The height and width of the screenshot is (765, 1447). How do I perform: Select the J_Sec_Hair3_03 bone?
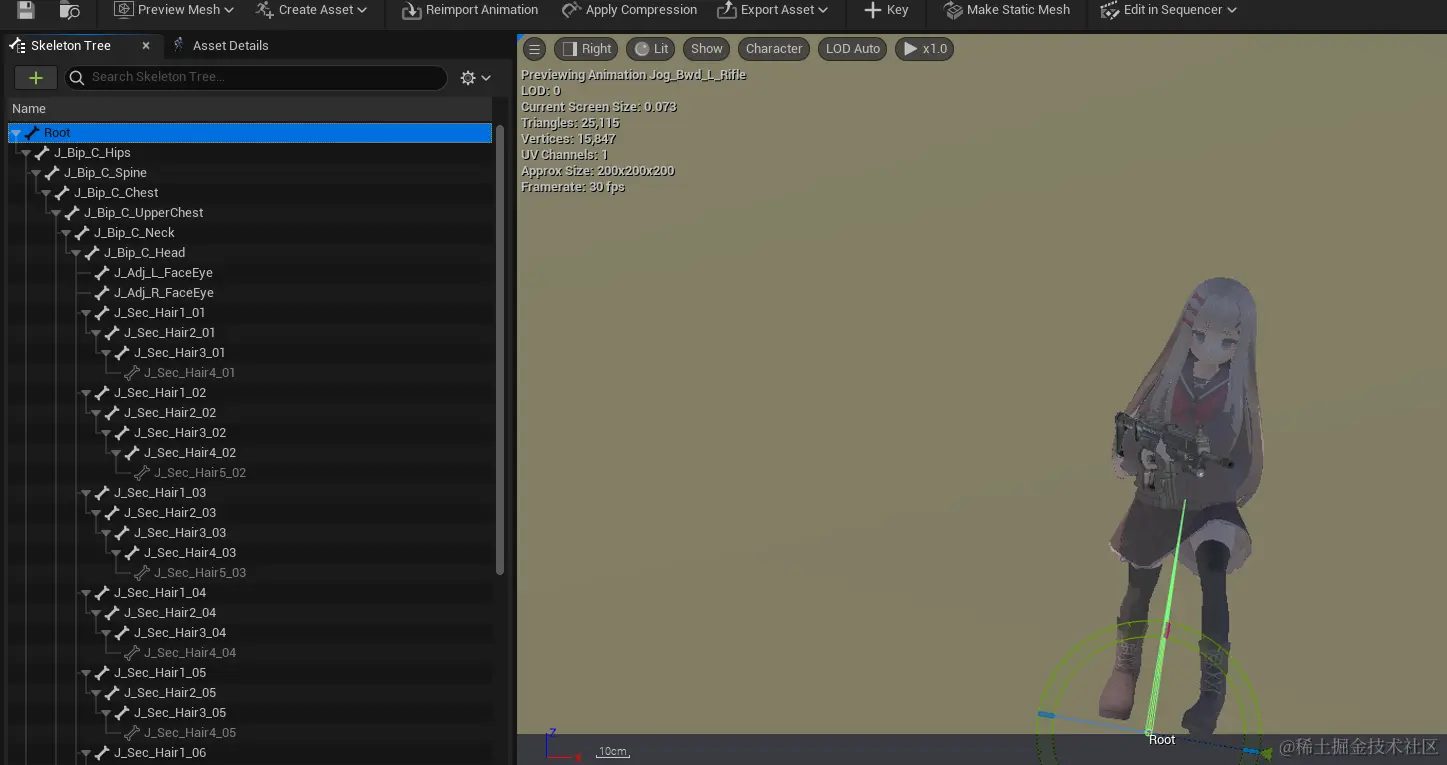pyautogui.click(x=180, y=533)
